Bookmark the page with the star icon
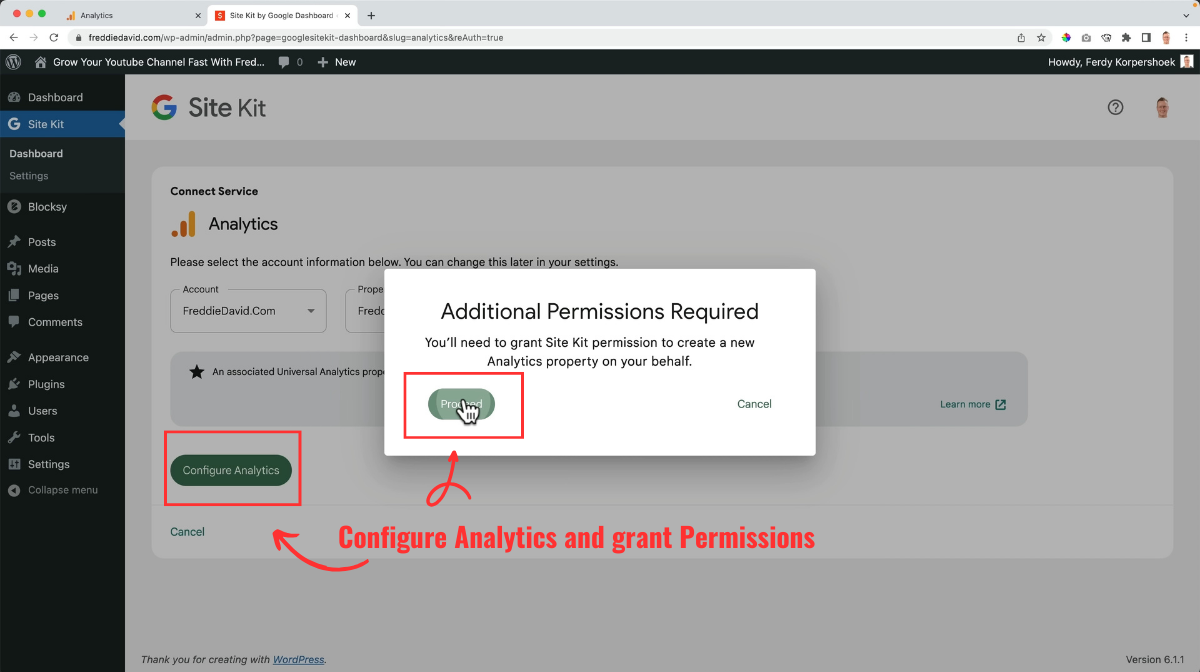 coord(1040,36)
